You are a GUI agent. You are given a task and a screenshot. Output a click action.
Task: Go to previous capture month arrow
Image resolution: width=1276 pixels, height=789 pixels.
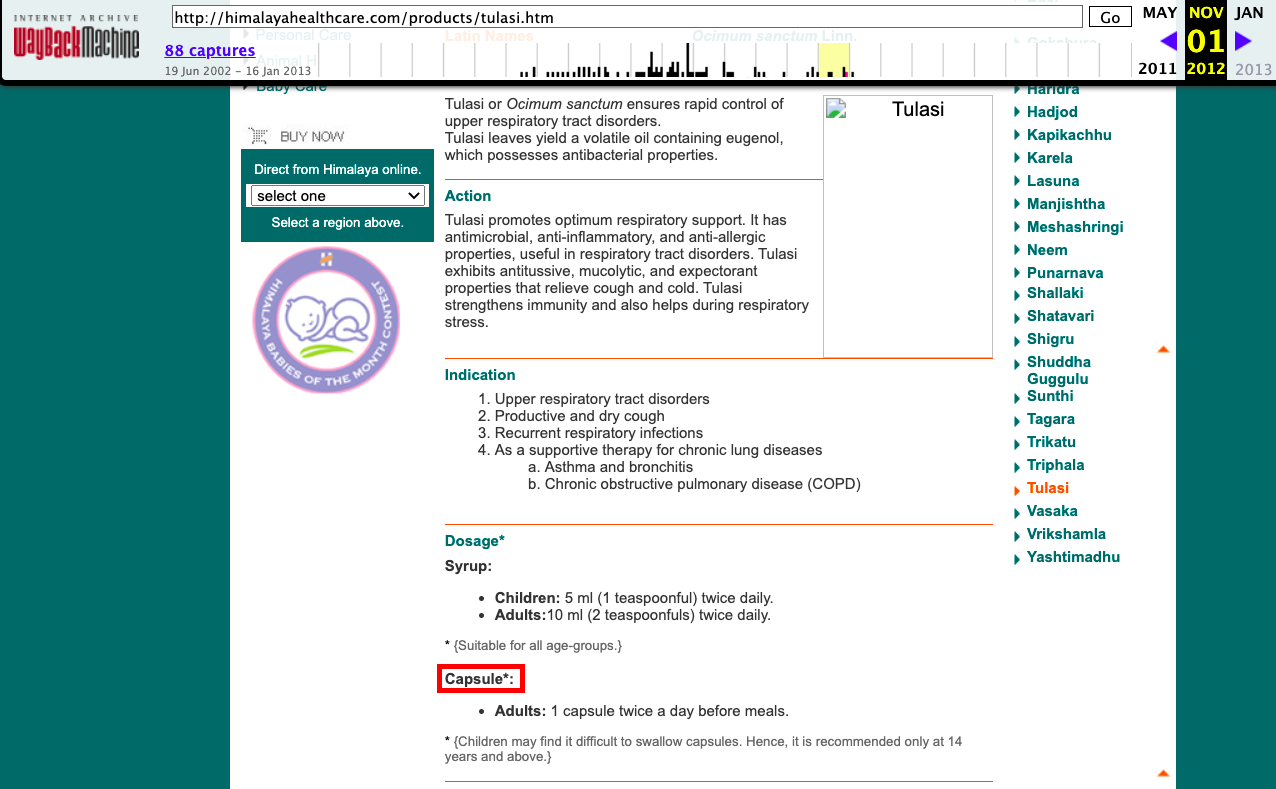(1168, 41)
